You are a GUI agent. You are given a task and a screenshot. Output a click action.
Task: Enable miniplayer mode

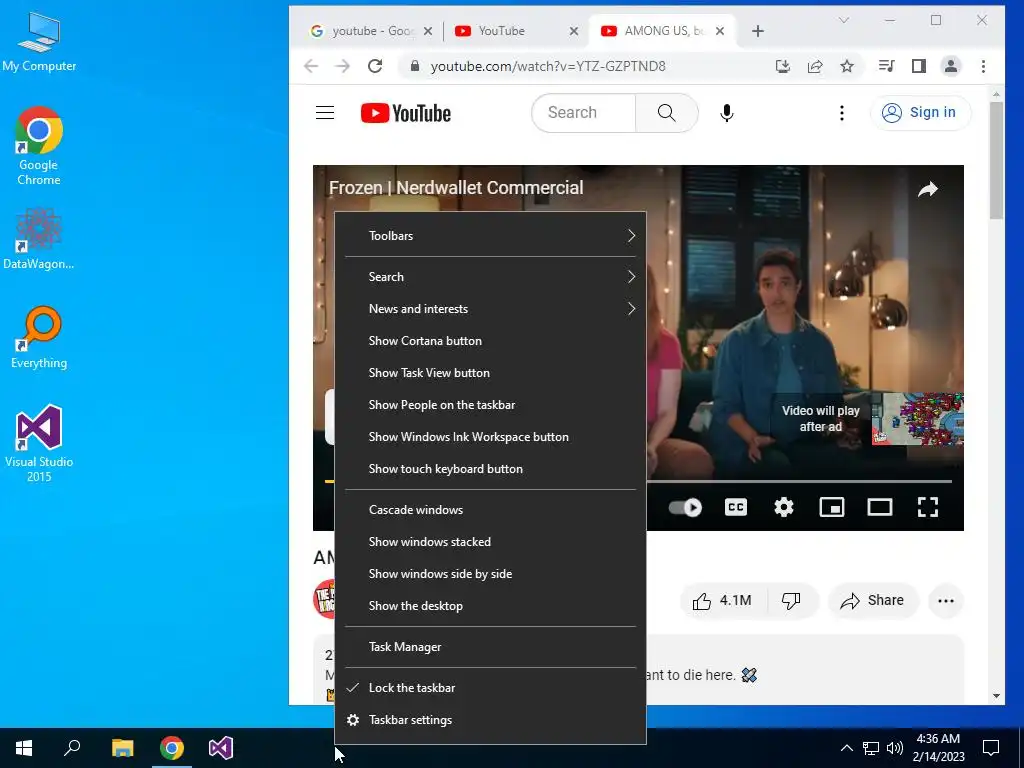click(832, 507)
